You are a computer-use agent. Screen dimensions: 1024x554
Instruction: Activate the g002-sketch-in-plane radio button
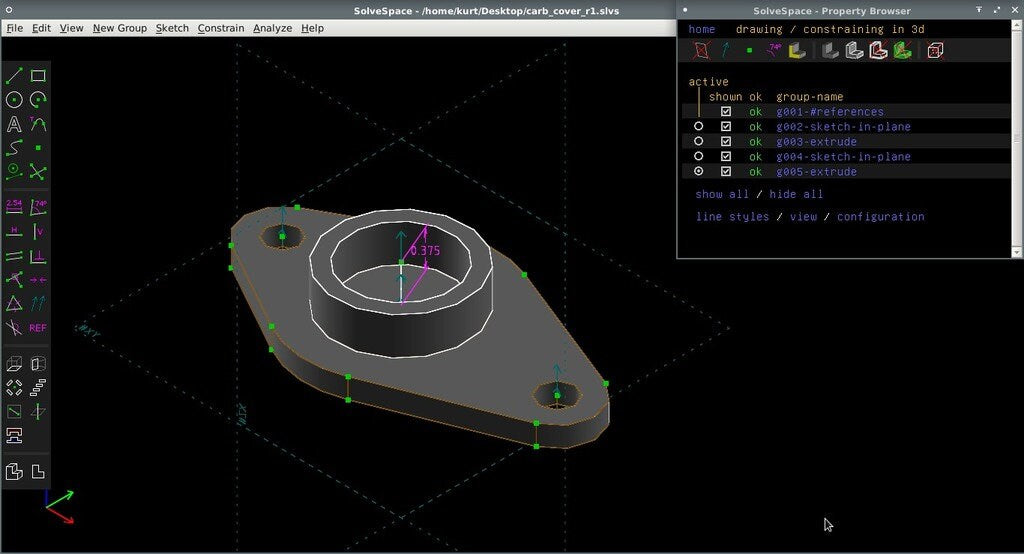699,126
